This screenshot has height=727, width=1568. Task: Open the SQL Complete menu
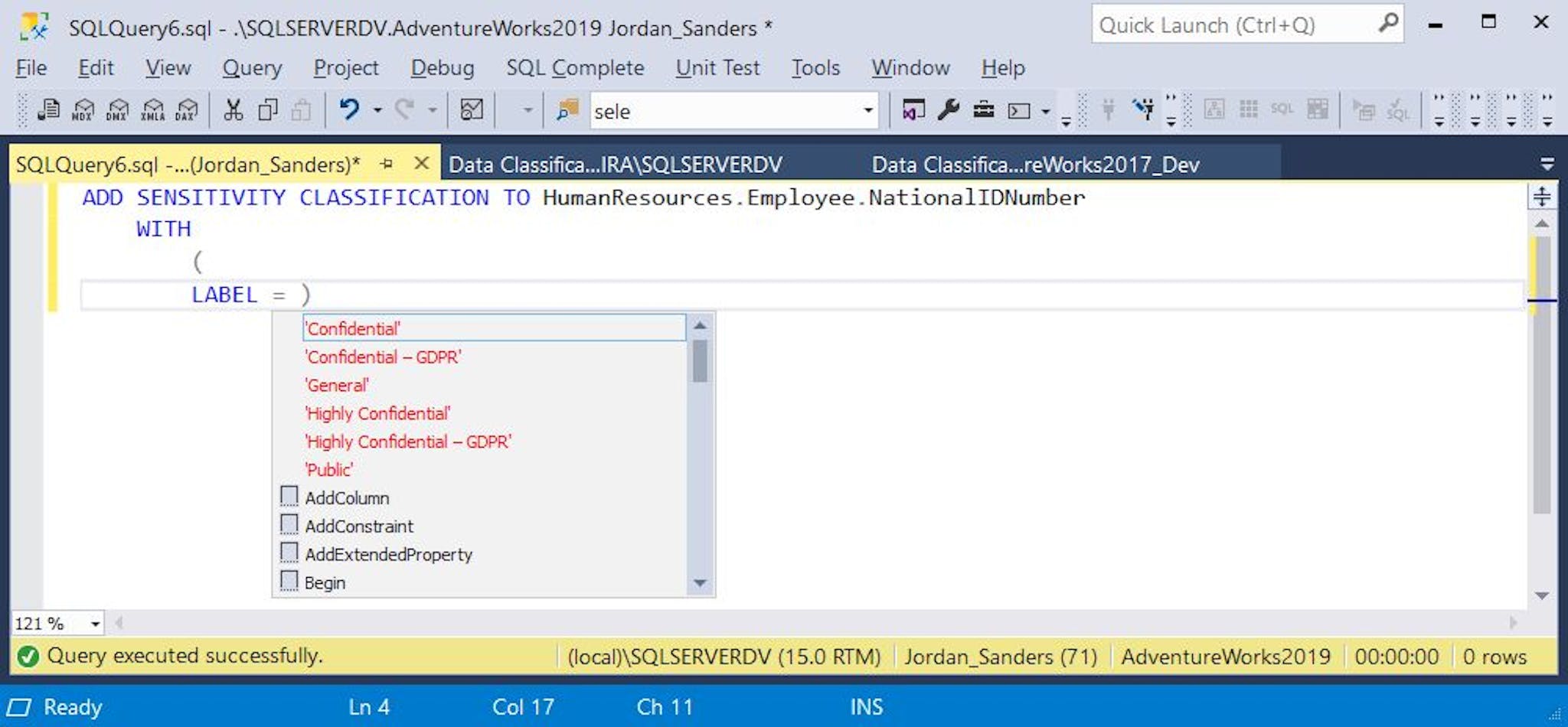(x=574, y=68)
